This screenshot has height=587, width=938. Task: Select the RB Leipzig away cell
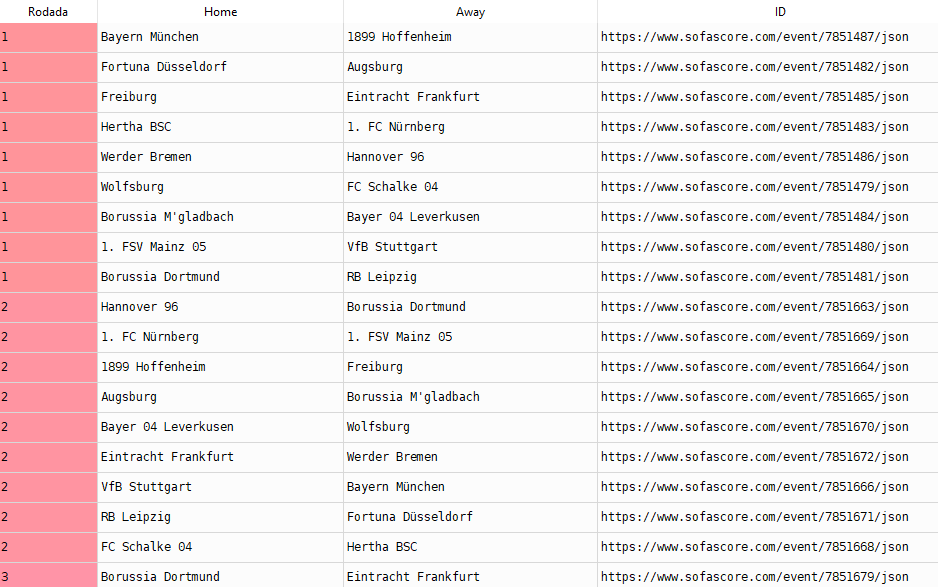(382, 277)
